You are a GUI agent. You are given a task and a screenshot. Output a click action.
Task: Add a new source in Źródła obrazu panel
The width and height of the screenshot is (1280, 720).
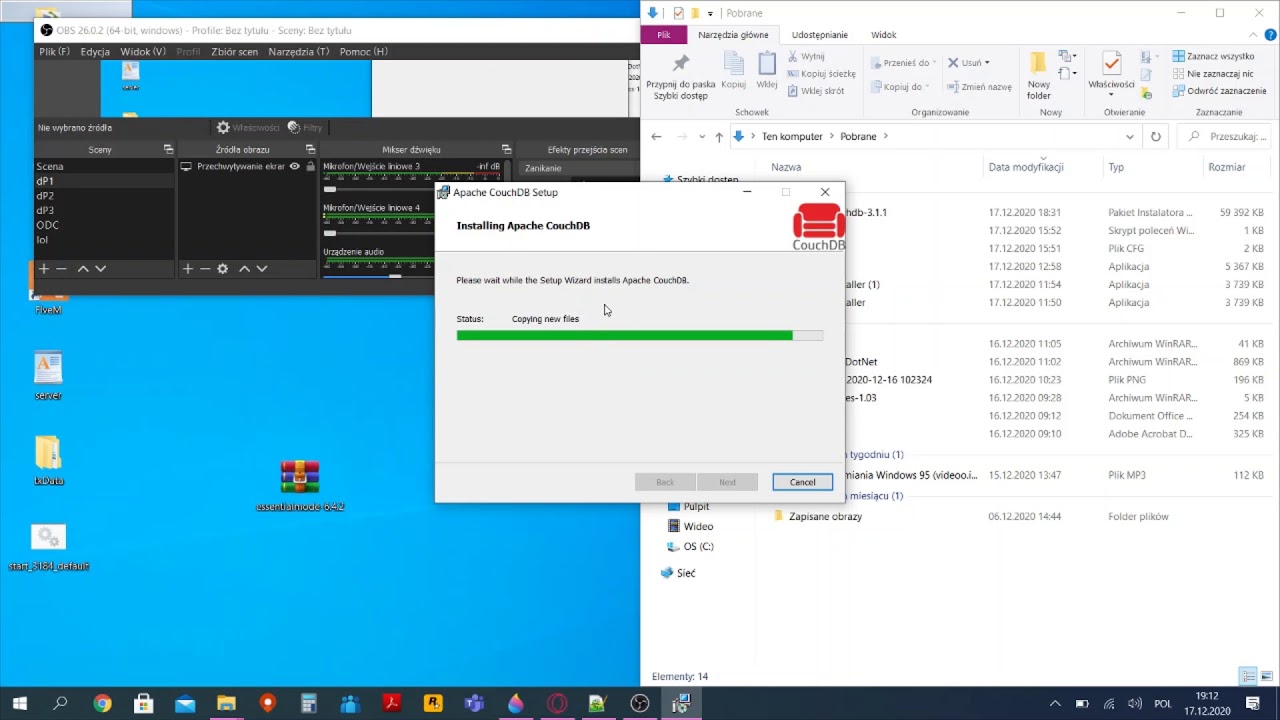coord(187,269)
